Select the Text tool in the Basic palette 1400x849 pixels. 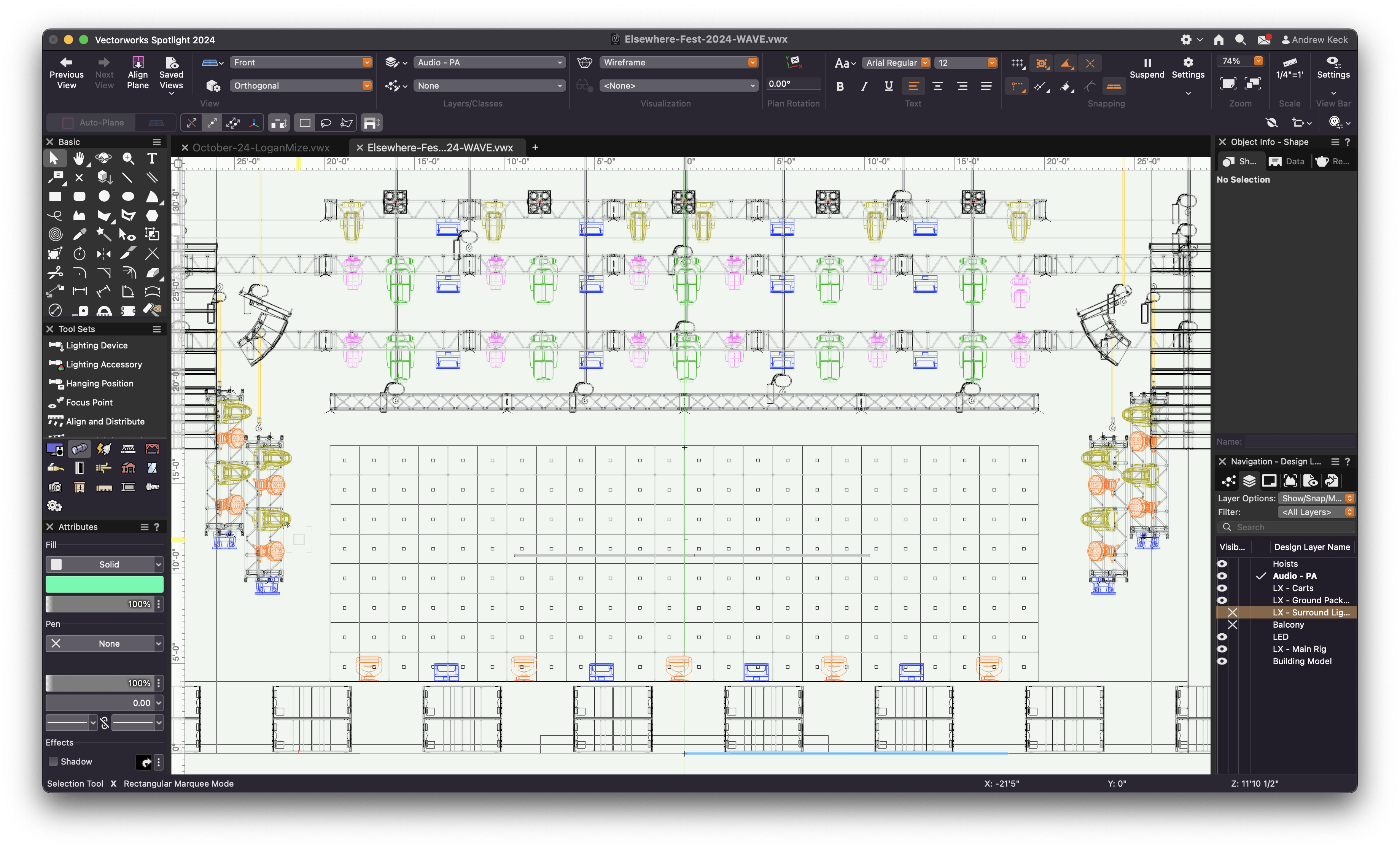pos(152,159)
